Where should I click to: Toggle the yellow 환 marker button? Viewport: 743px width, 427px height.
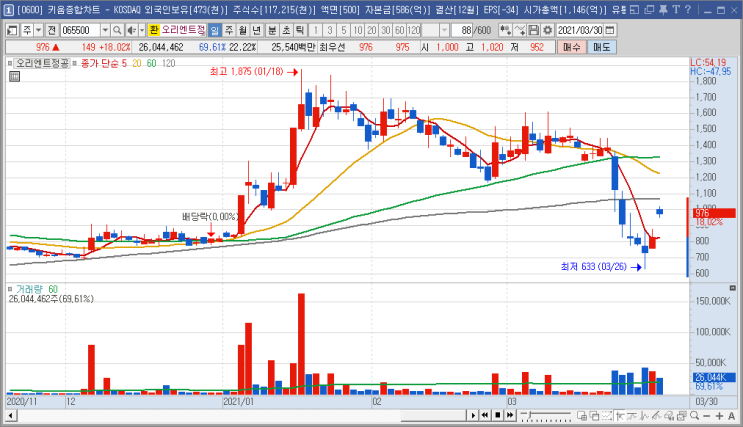(154, 30)
